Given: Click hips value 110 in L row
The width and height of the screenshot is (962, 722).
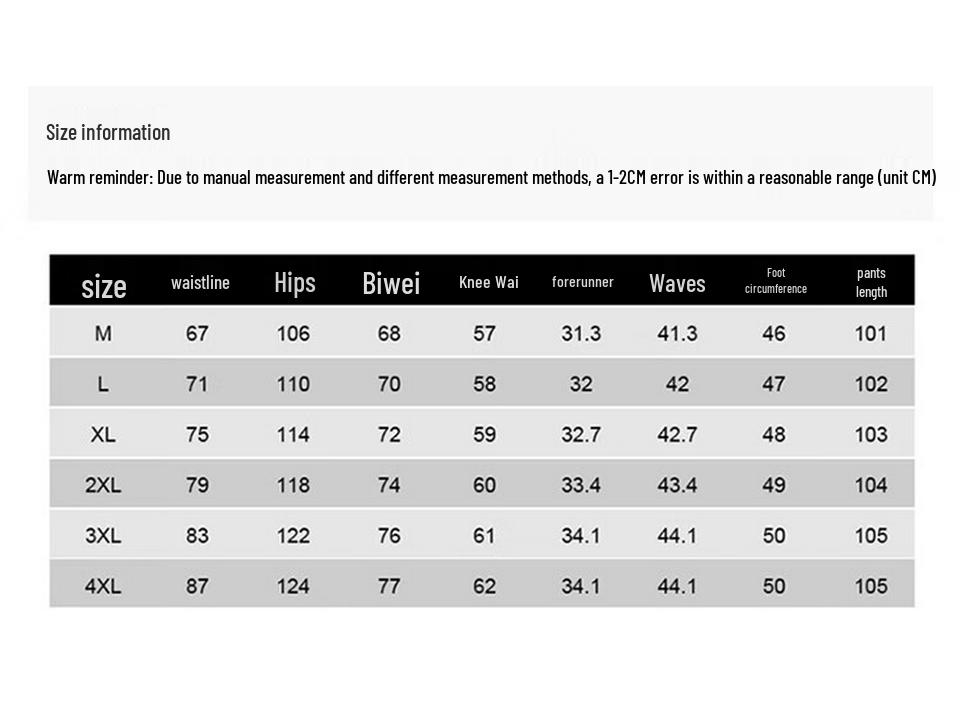Looking at the screenshot, I should [293, 384].
